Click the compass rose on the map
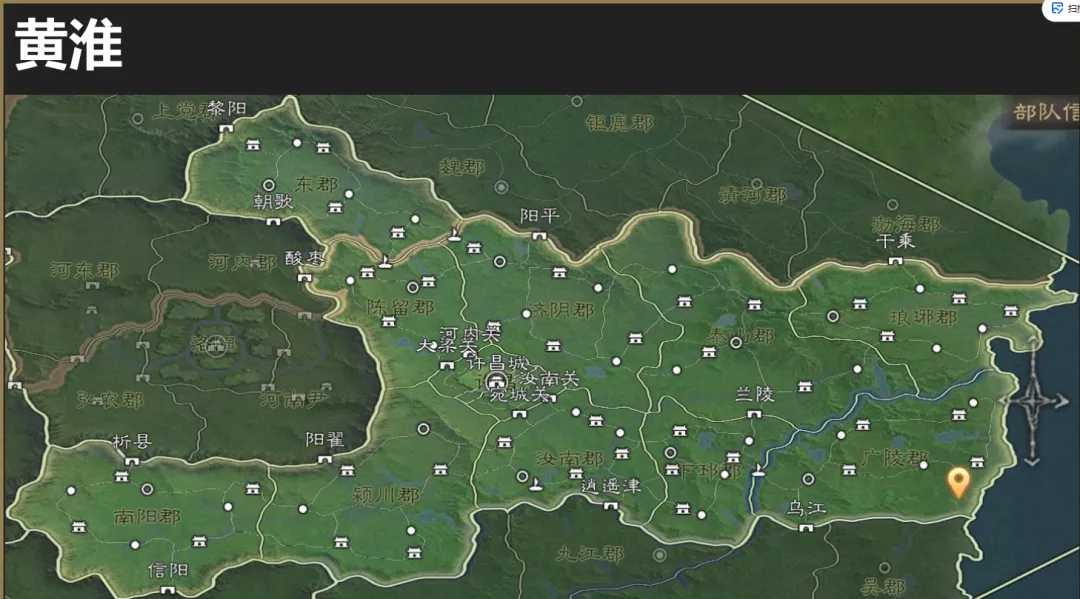The image size is (1080, 599). pos(1032,400)
